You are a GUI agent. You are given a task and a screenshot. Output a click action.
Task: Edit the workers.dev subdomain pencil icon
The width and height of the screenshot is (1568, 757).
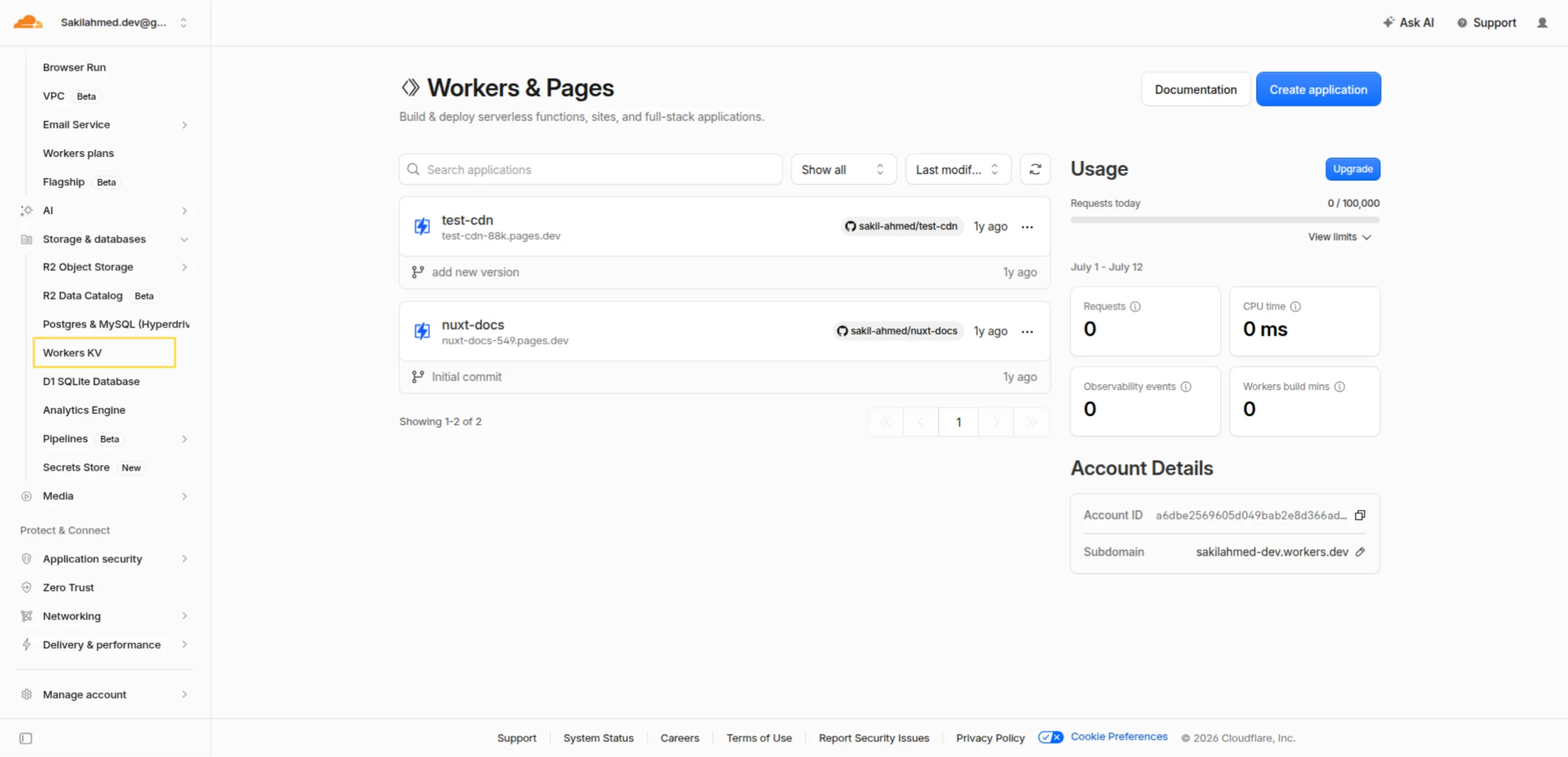pos(1359,552)
